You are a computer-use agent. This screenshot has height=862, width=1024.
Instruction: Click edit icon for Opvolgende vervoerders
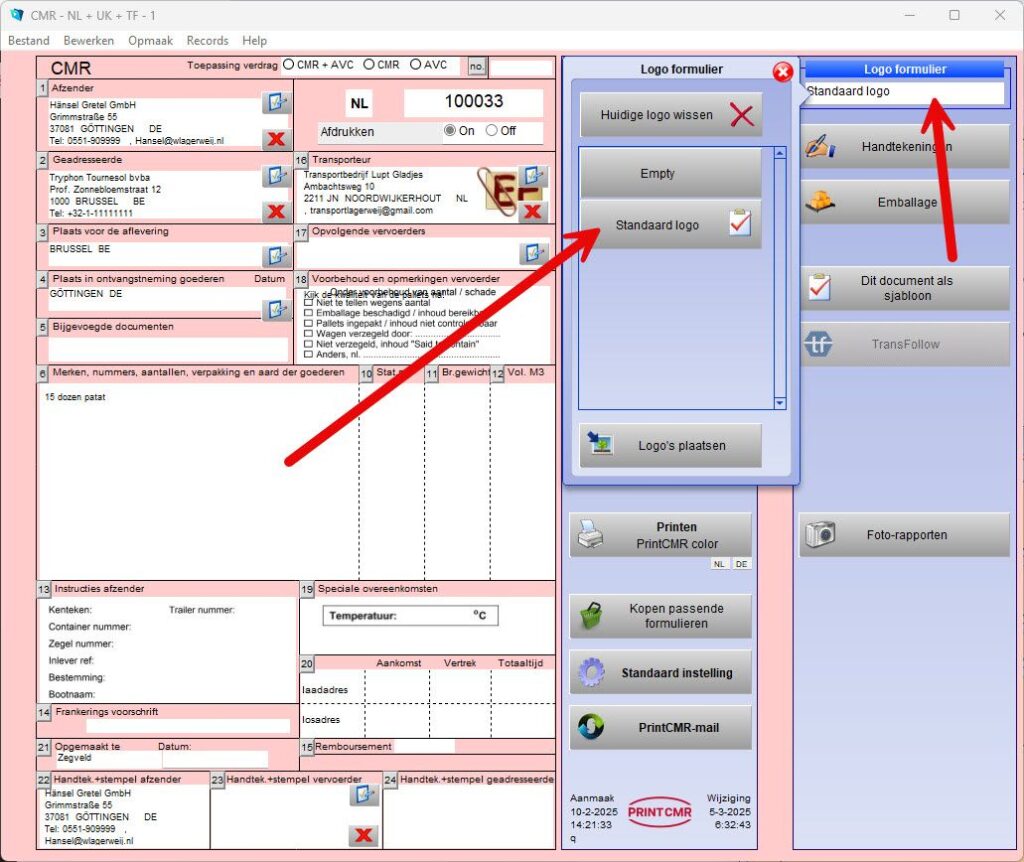click(533, 252)
